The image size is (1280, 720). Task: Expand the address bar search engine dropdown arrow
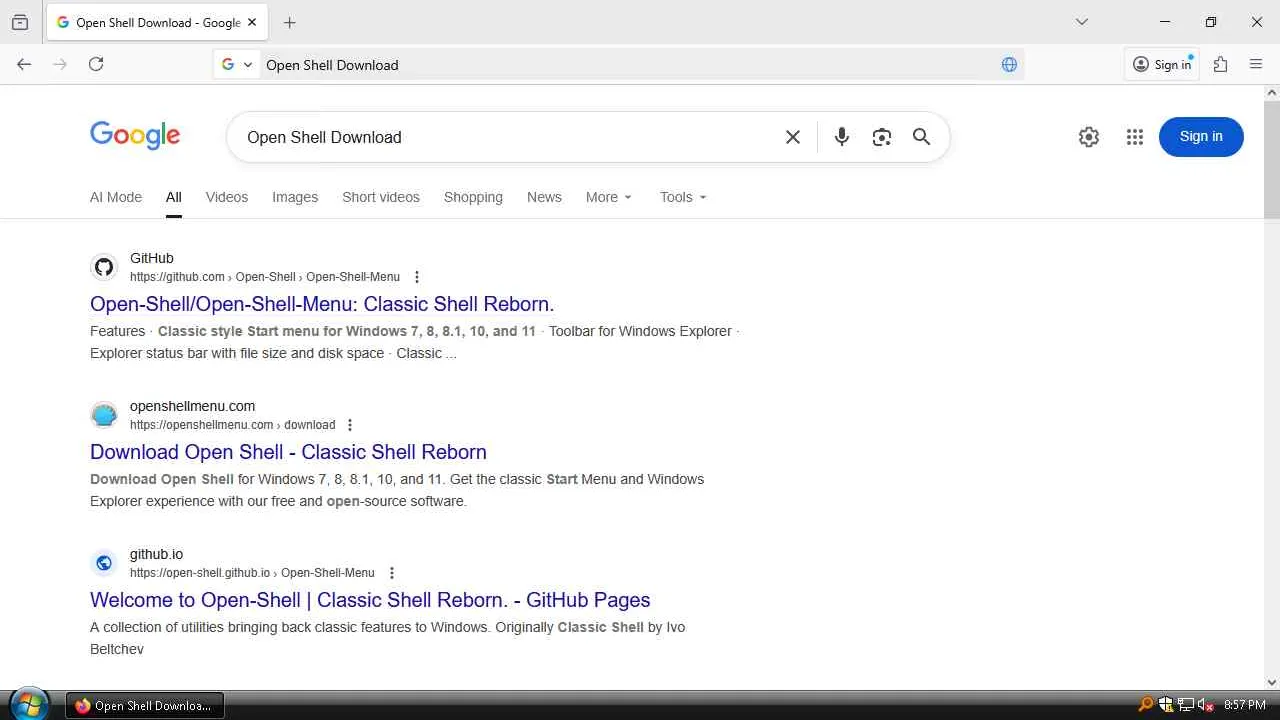pos(248,65)
